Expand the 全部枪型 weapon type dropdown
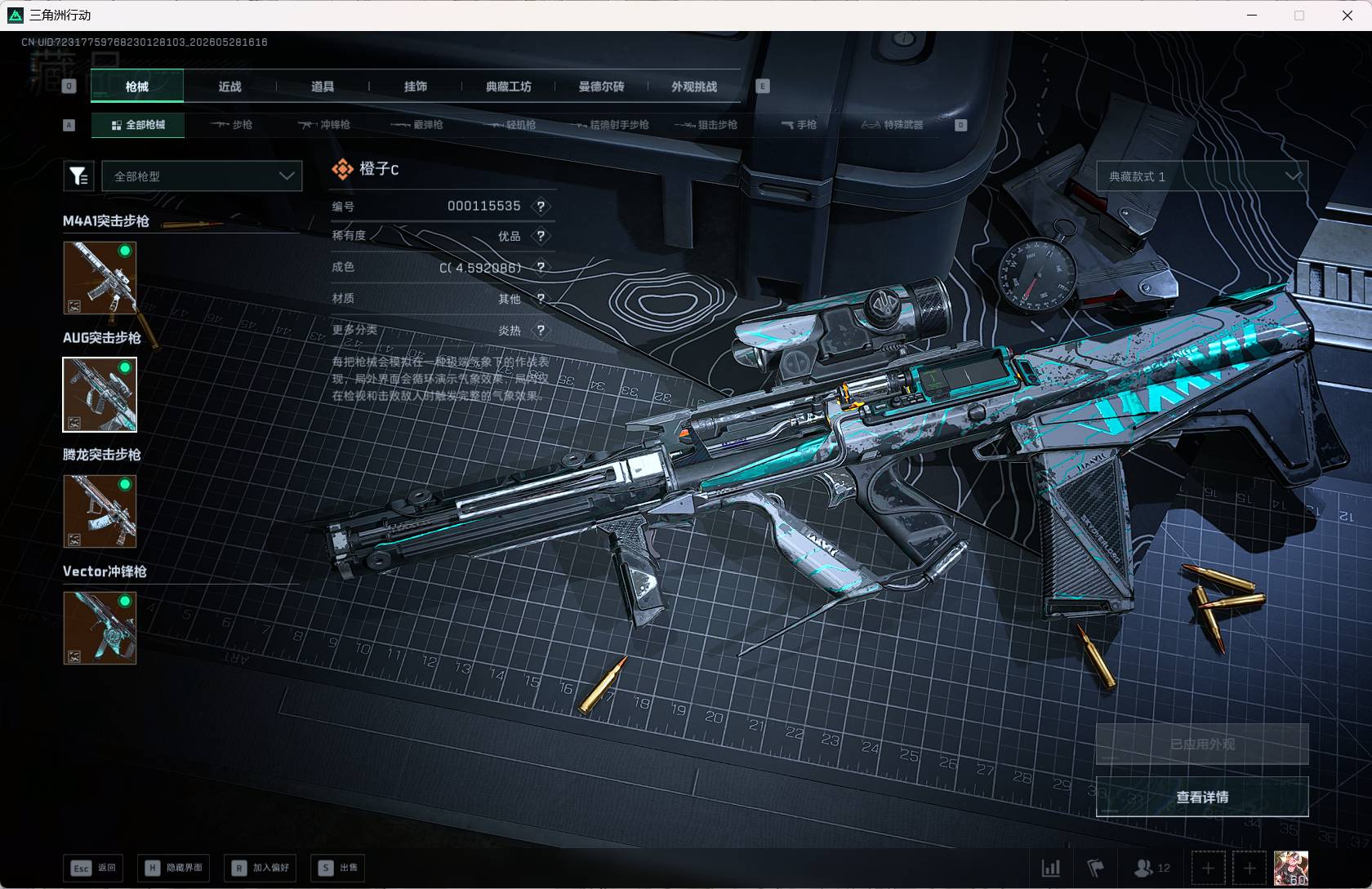This screenshot has width=1372, height=889. [x=202, y=176]
